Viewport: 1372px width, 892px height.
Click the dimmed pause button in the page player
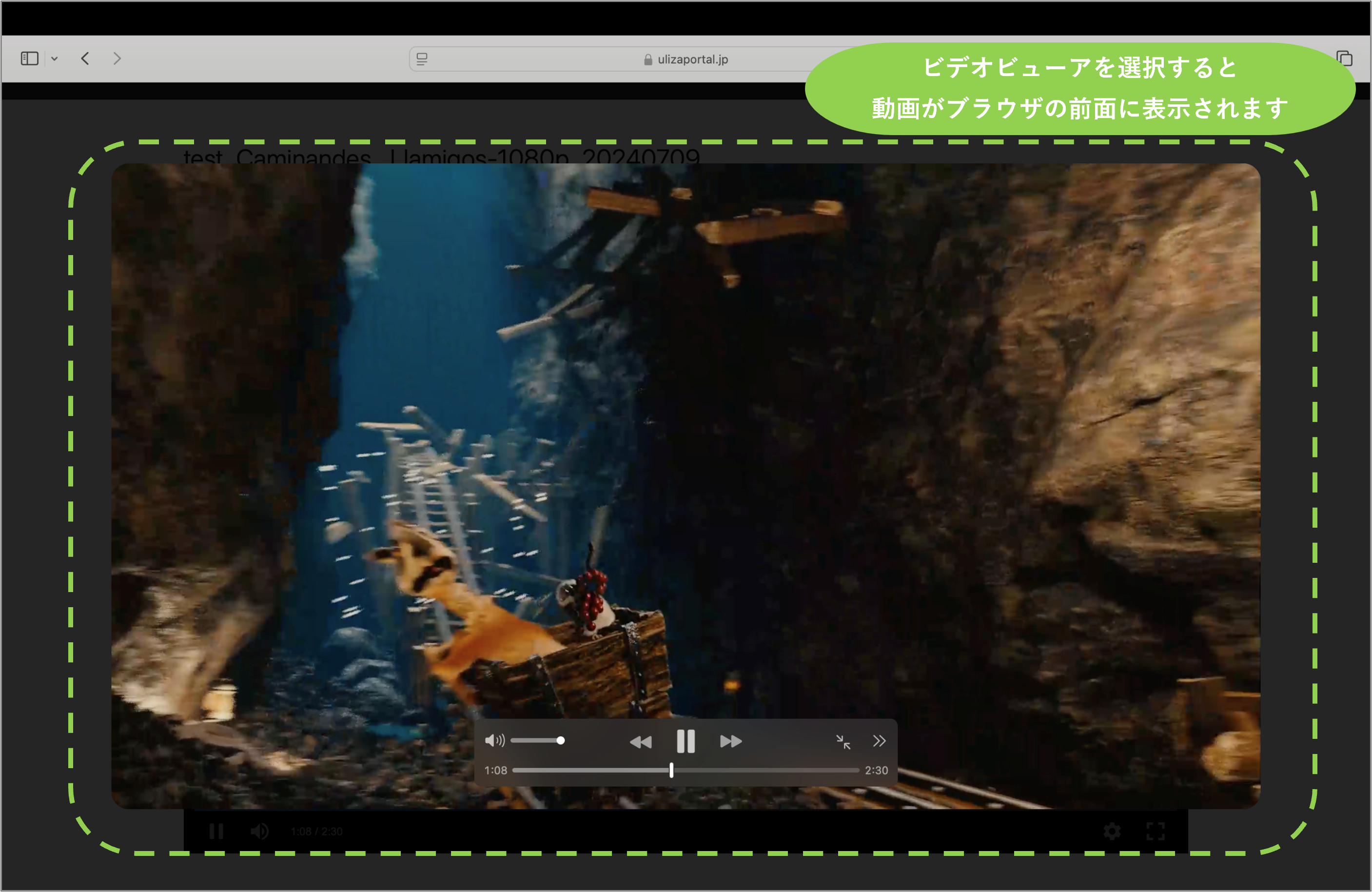[216, 831]
